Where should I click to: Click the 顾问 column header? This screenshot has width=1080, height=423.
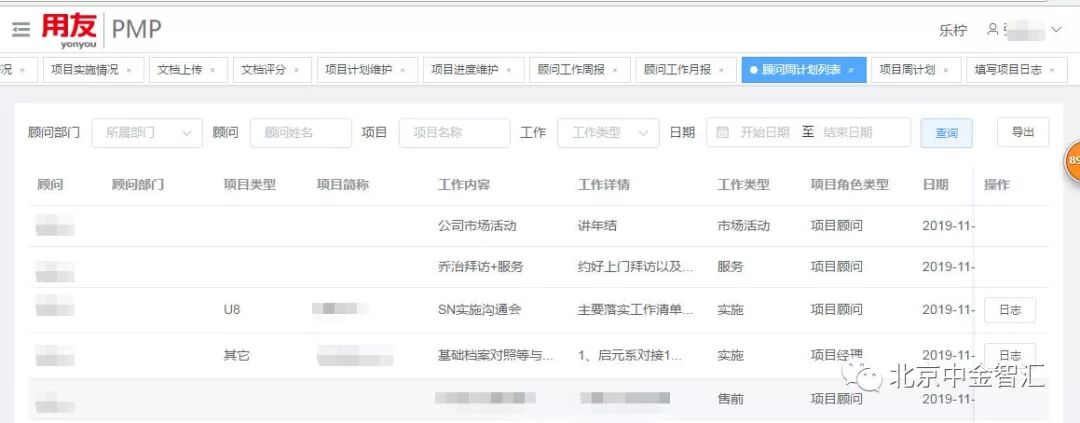50,185
